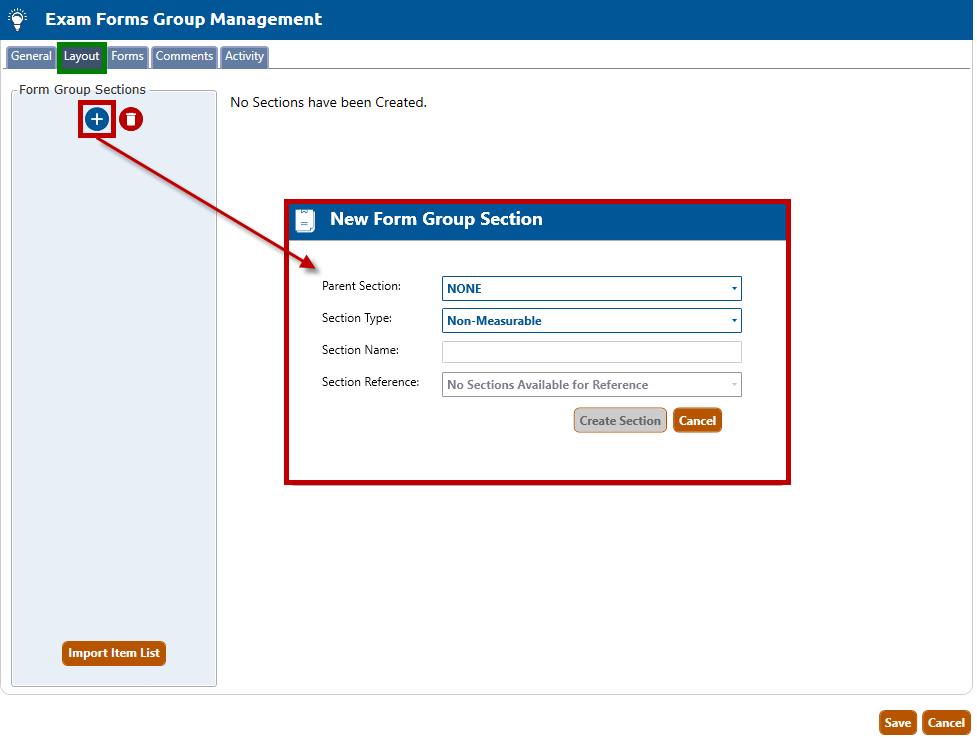Click the red trash delete section icon
Viewport: 977px width, 740px height.
131,120
